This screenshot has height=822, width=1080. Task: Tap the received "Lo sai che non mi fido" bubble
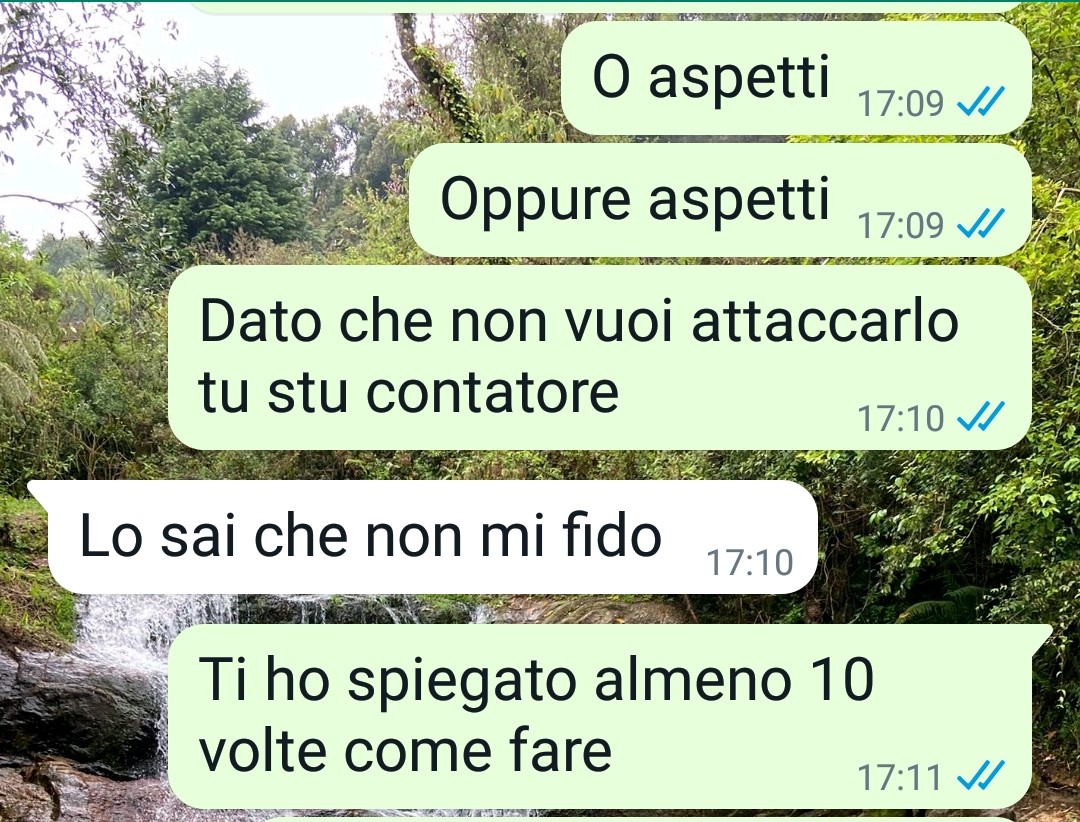point(423,537)
